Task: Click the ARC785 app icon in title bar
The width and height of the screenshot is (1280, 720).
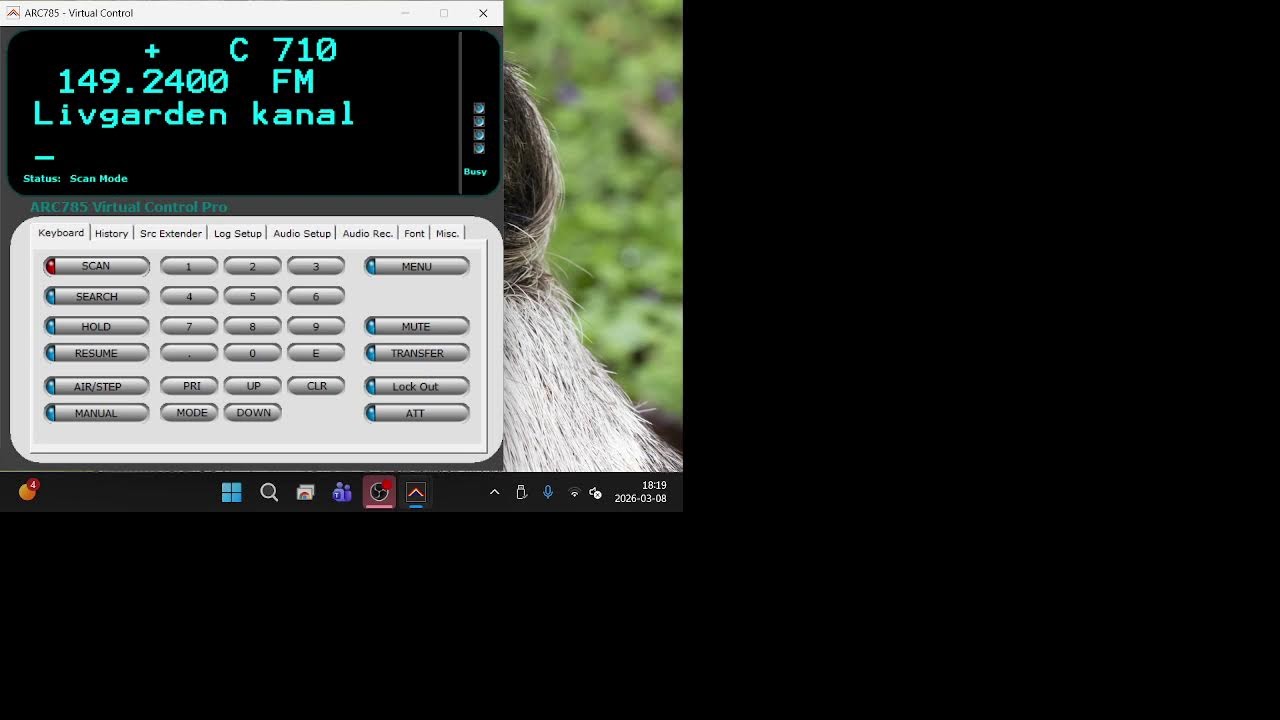Action: pos(13,13)
